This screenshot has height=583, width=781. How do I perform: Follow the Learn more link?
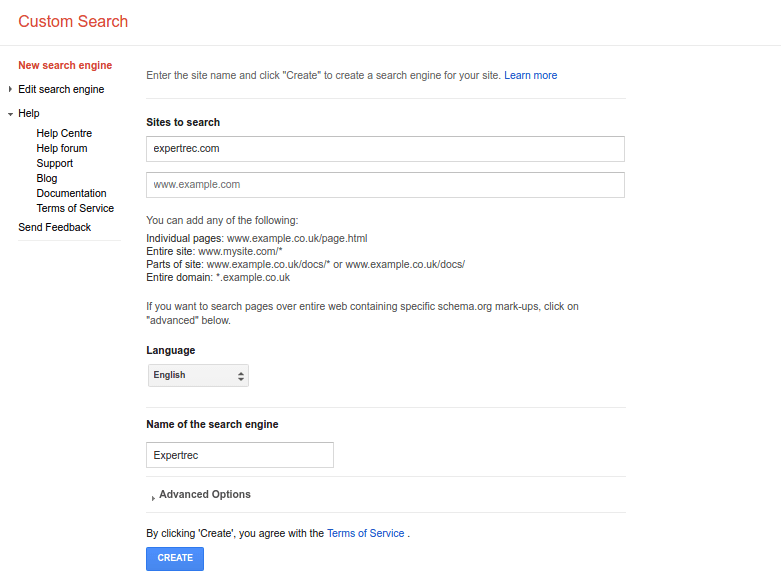tap(531, 75)
